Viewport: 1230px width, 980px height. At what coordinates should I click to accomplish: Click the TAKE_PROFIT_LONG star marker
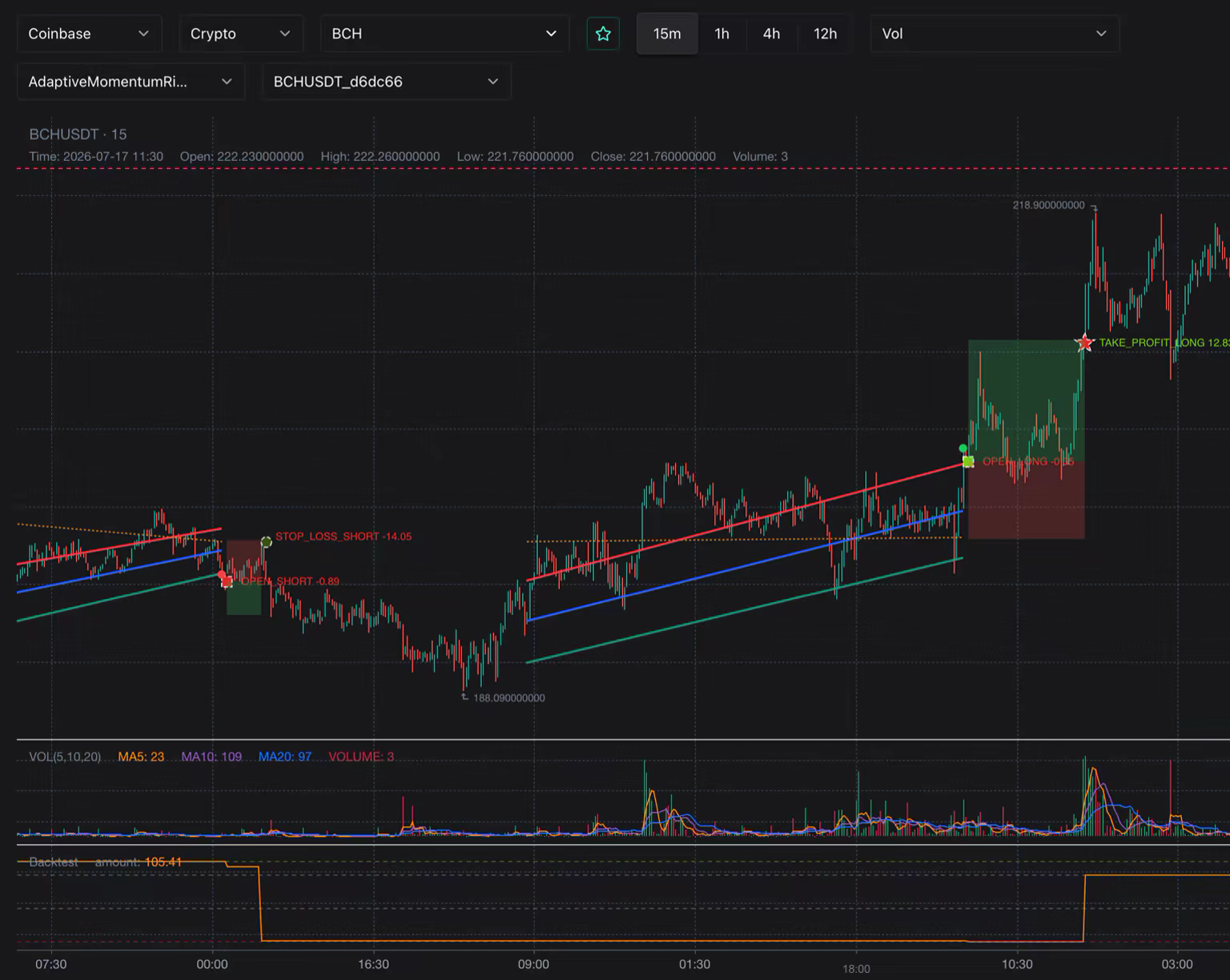click(1084, 343)
